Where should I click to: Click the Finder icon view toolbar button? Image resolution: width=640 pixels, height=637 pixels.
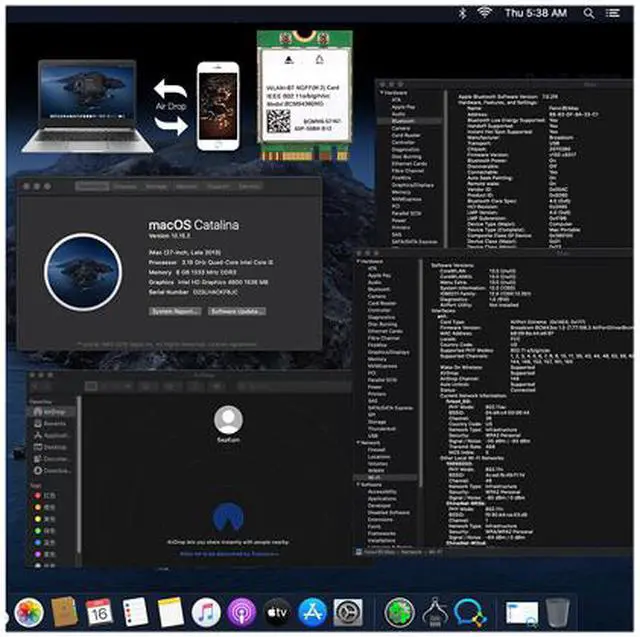(91, 386)
